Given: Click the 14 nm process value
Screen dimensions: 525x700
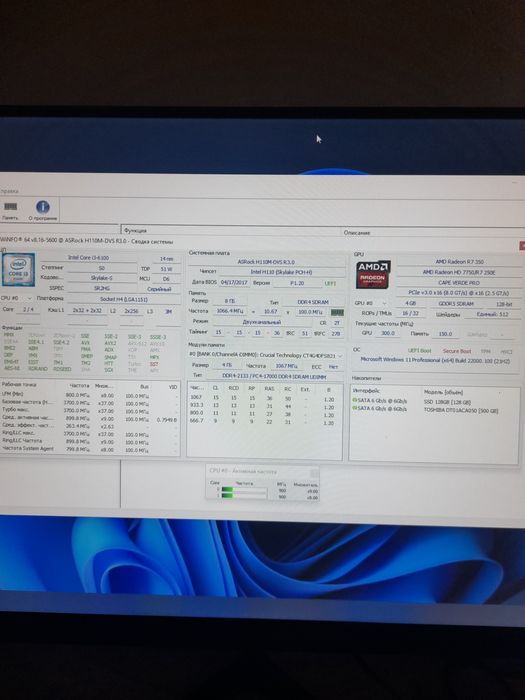Looking at the screenshot, I should 166,258.
